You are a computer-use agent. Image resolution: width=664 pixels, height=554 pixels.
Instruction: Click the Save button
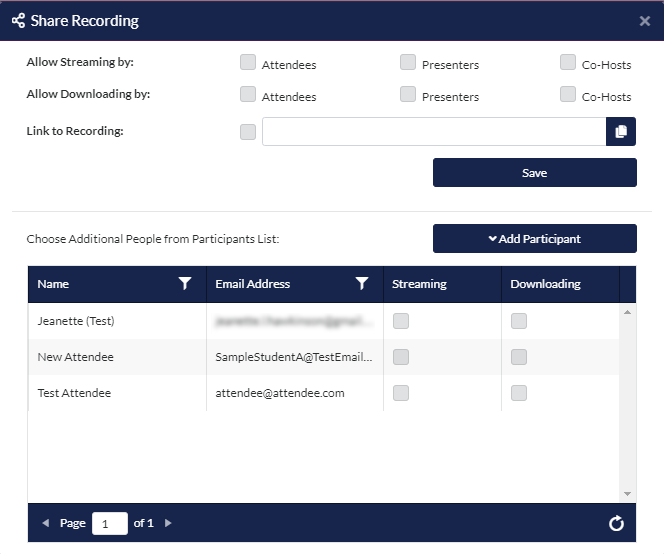click(x=534, y=173)
